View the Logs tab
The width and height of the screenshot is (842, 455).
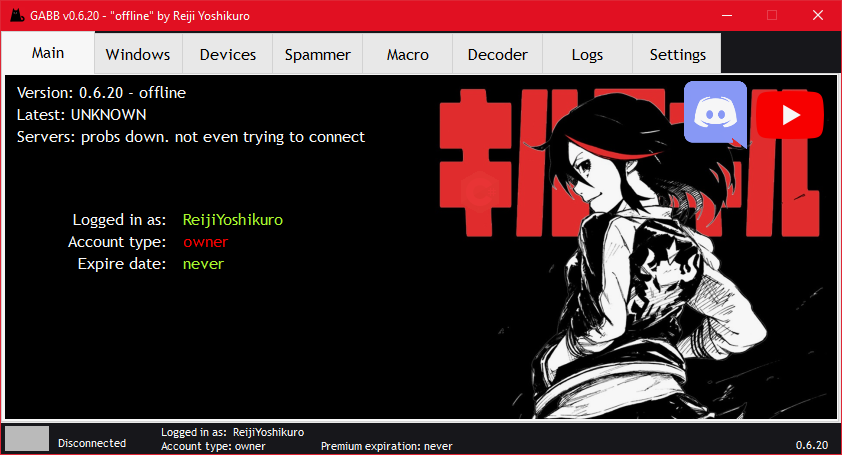587,54
